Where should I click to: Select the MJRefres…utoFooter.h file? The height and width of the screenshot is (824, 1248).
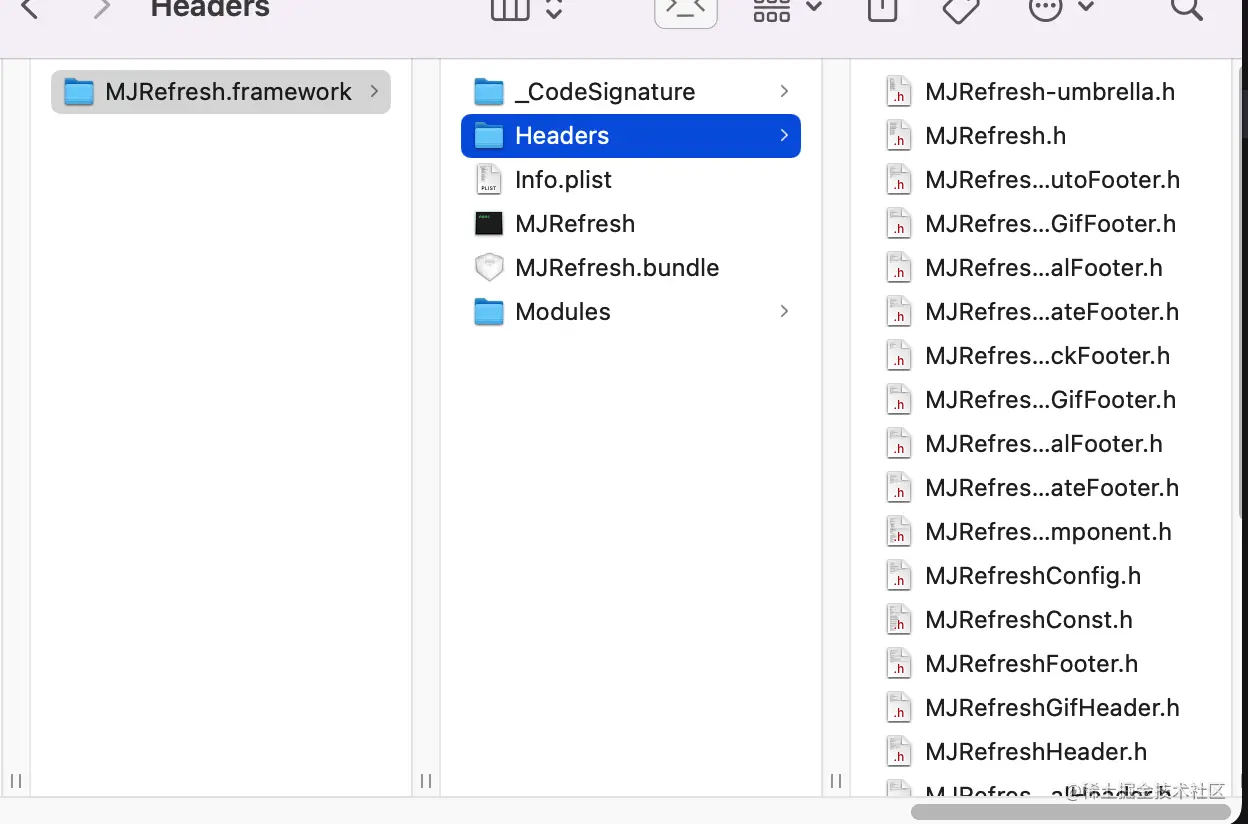coord(1034,180)
